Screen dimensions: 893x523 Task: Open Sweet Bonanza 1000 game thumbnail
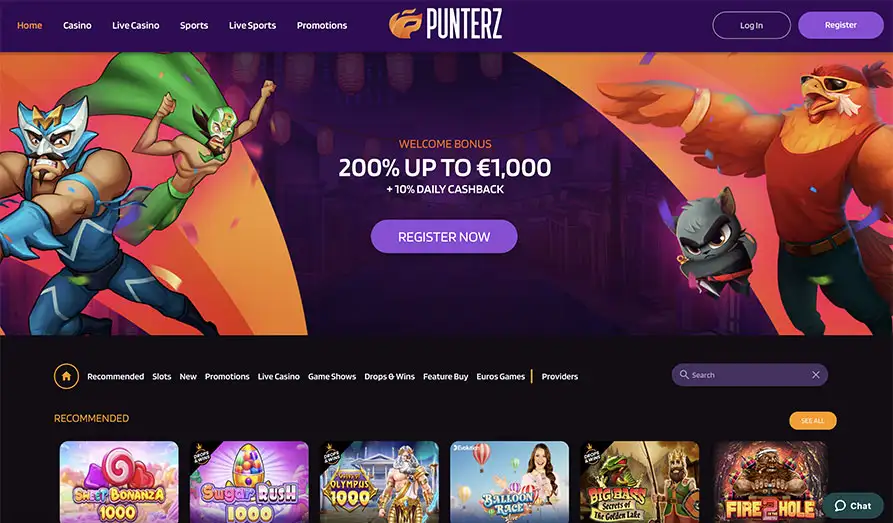[119, 482]
